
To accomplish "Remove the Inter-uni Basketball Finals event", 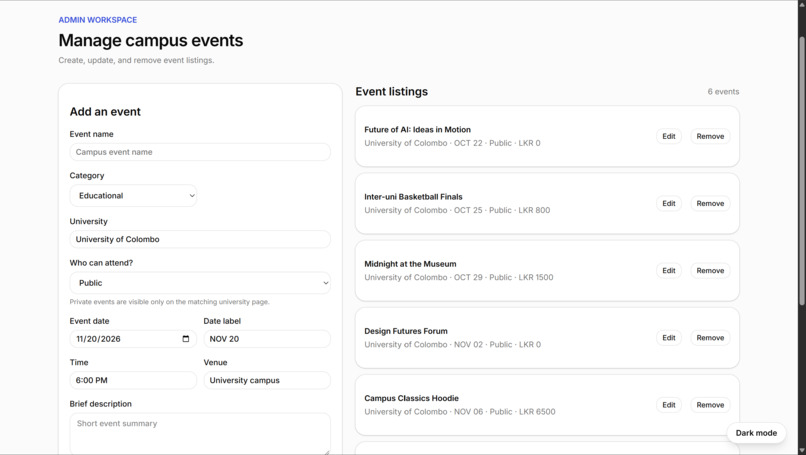I will [710, 204].
